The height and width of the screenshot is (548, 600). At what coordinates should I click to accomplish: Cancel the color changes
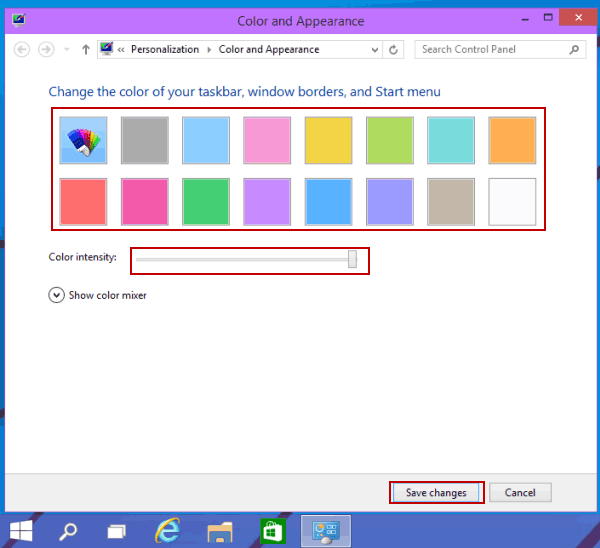tap(520, 493)
